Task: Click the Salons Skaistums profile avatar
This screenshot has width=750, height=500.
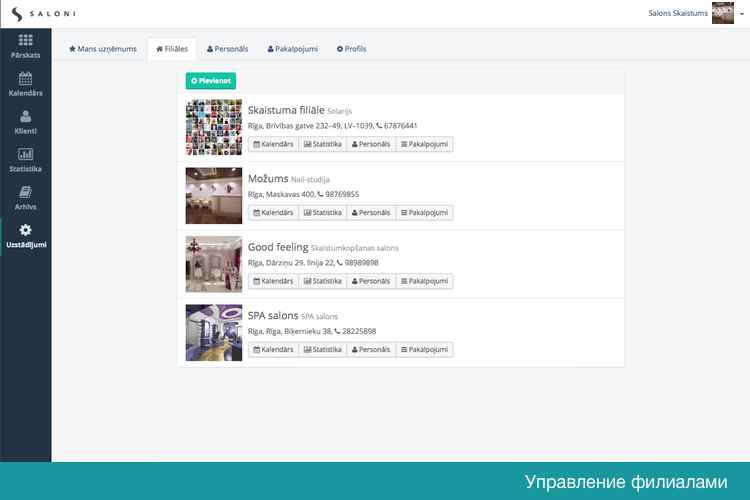Action: 722,13
